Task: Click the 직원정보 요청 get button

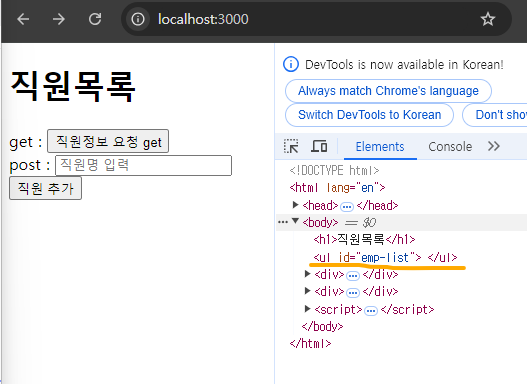Action: tap(108, 141)
